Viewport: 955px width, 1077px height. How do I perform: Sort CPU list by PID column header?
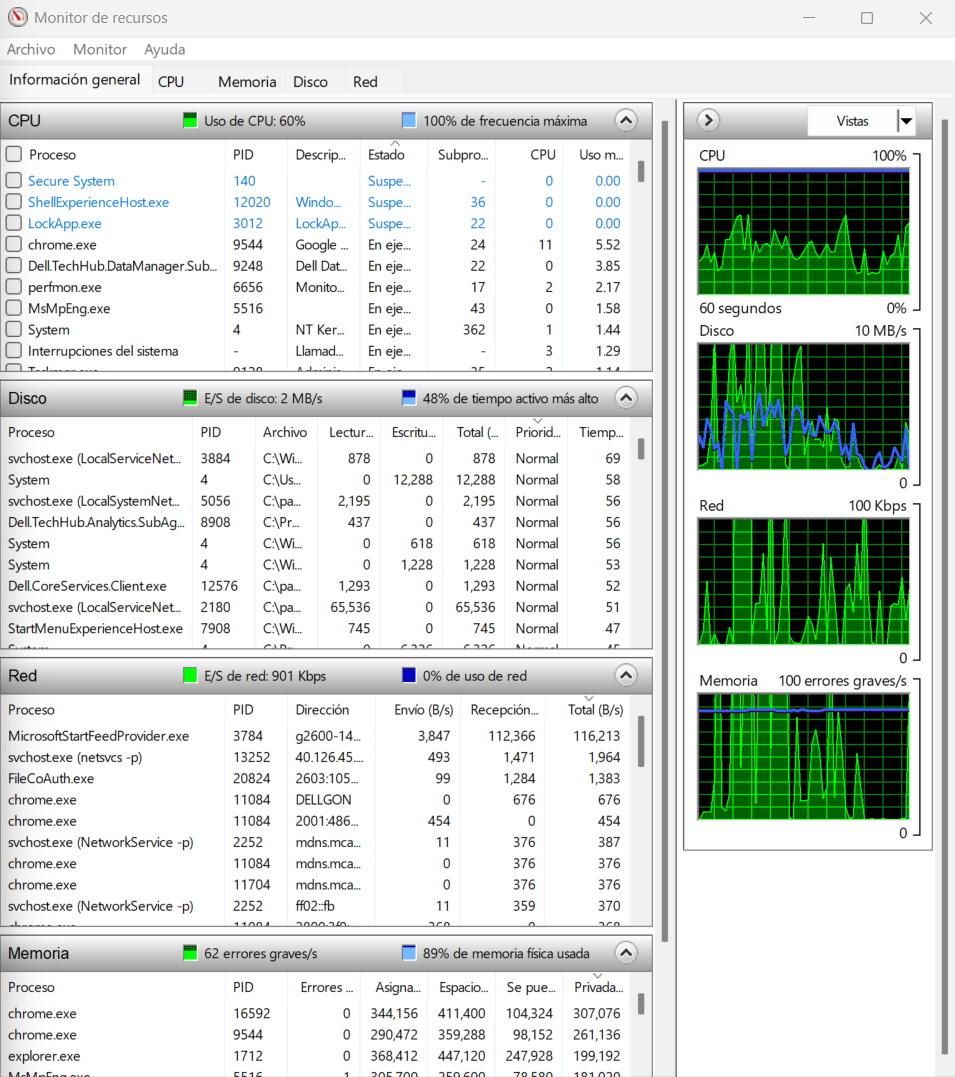point(256,155)
